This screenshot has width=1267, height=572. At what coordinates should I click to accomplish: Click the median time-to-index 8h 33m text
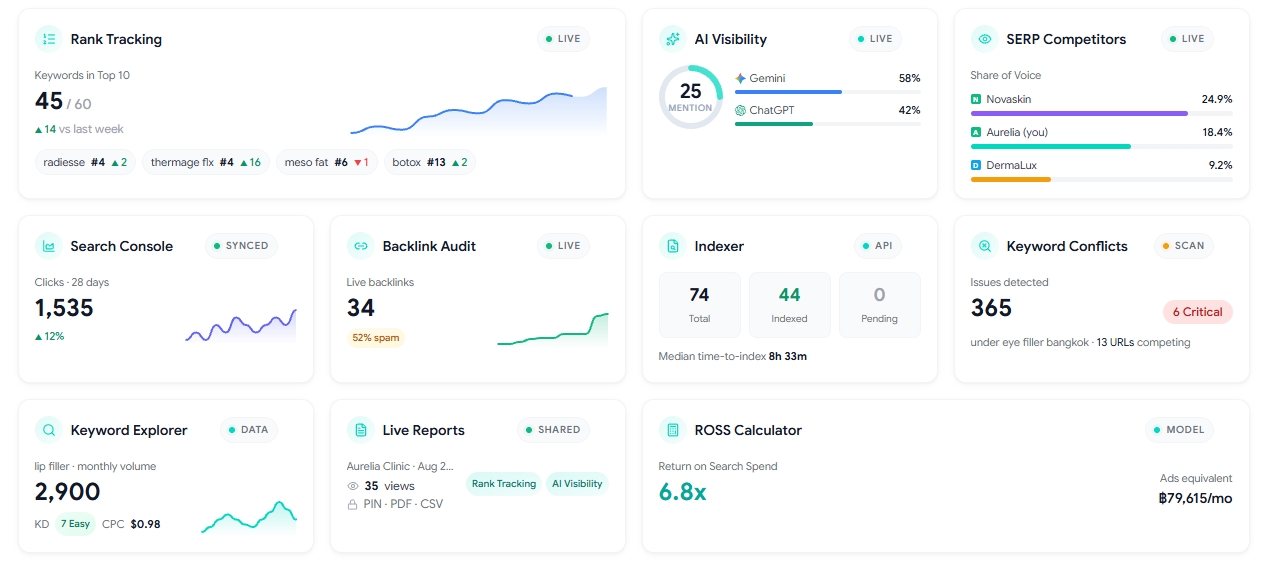(x=733, y=356)
